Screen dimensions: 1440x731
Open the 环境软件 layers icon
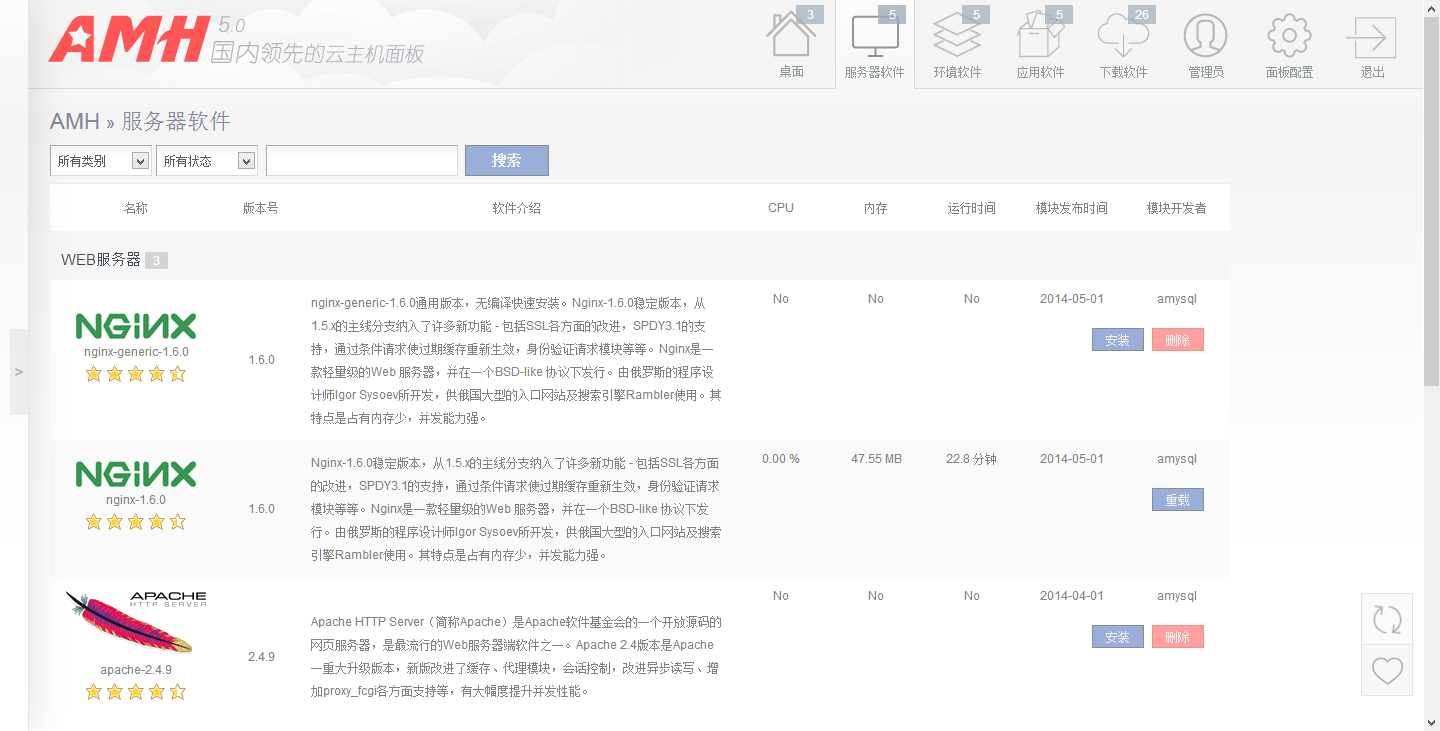tap(957, 37)
